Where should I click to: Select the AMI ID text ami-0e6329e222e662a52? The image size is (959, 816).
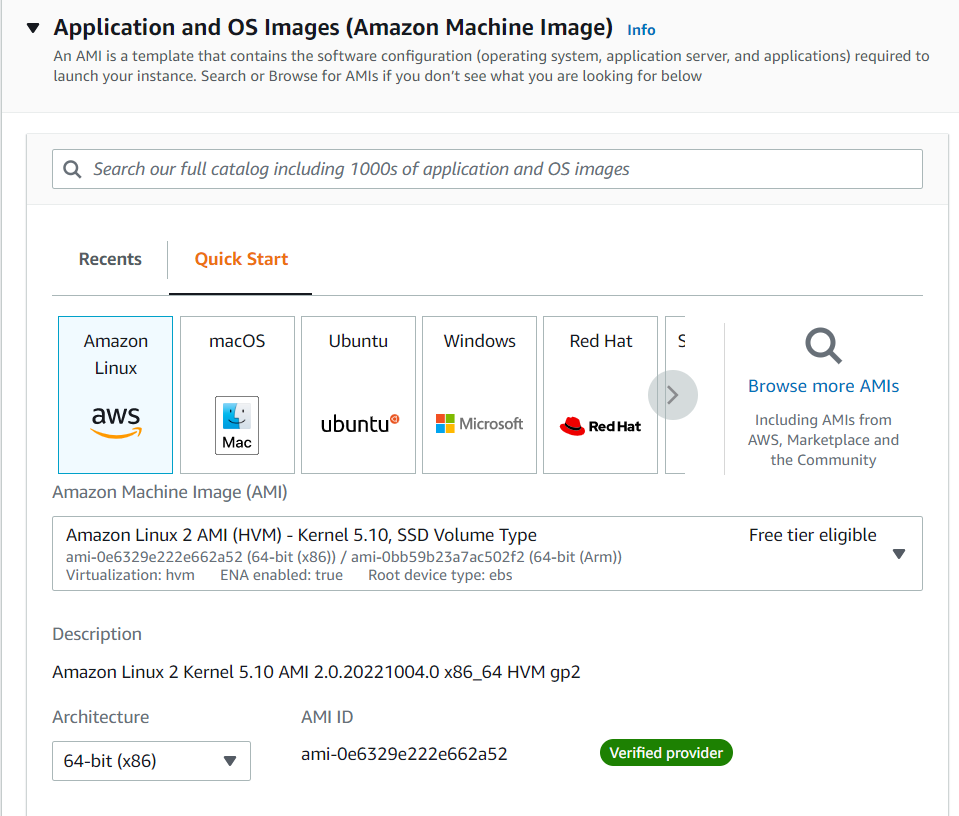pyautogui.click(x=404, y=754)
